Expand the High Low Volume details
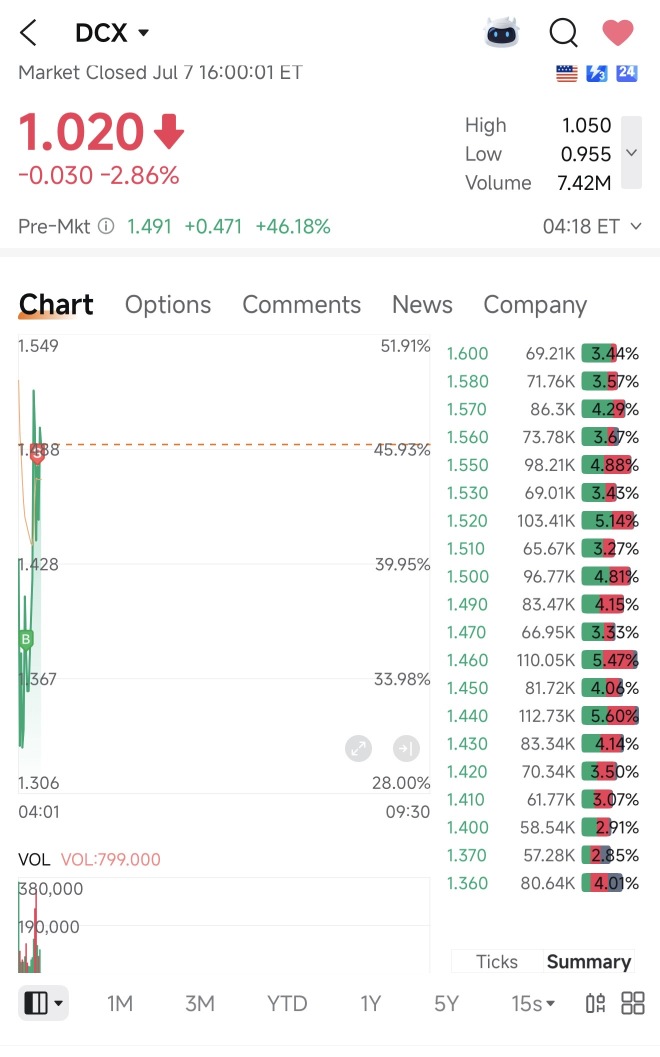The image size is (660, 1057). tap(632, 153)
